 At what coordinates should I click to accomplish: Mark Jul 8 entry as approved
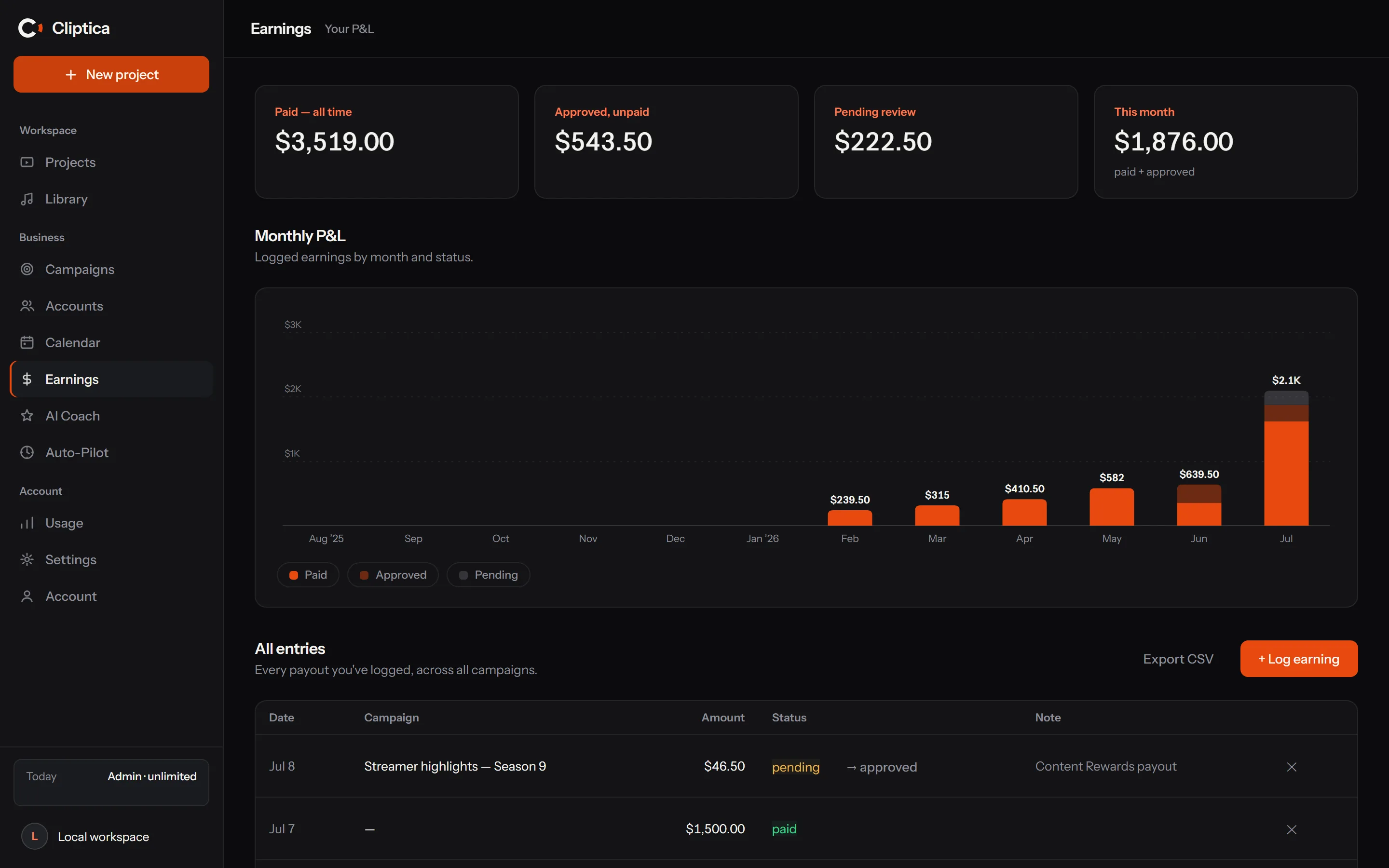(x=882, y=767)
